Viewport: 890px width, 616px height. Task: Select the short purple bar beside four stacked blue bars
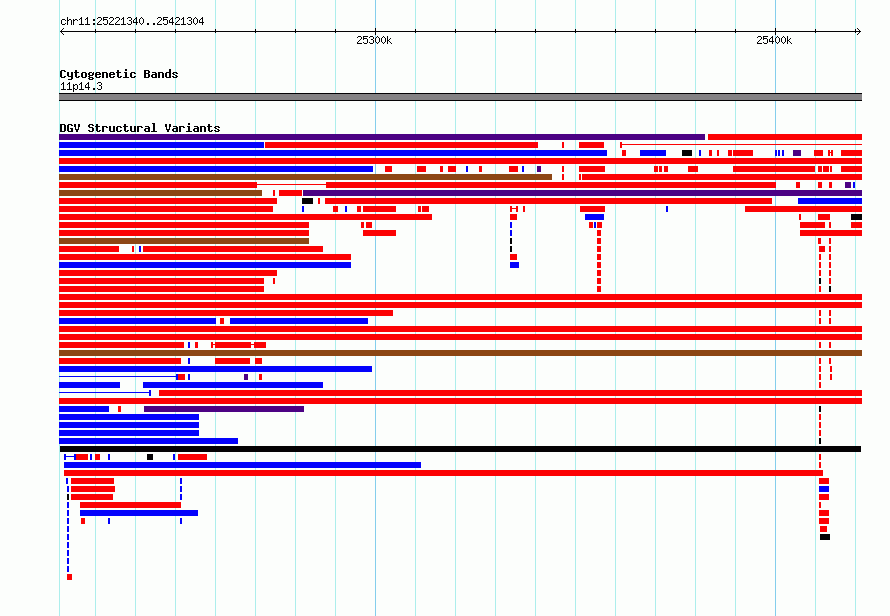224,409
